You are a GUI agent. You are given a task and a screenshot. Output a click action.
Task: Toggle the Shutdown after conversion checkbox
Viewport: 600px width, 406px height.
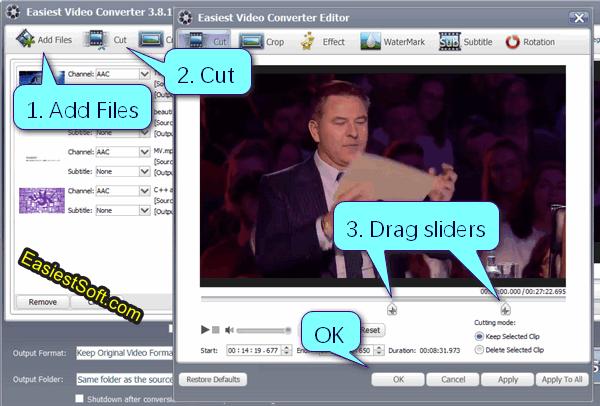tap(79, 399)
